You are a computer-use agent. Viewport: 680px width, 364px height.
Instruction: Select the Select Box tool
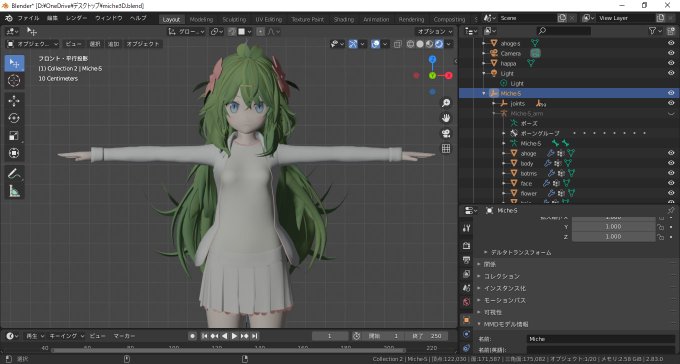point(14,63)
